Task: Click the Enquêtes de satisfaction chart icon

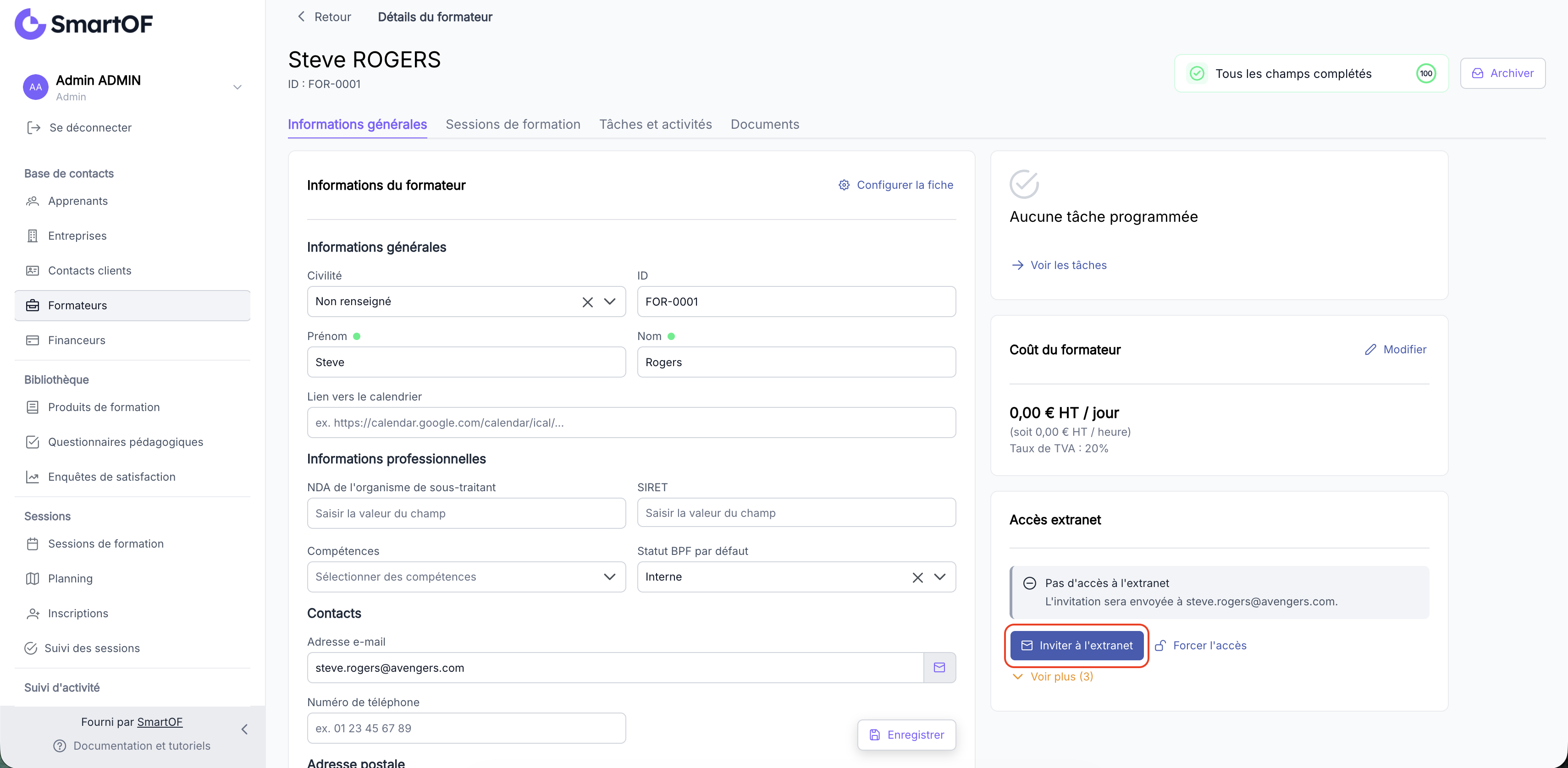Action: [32, 477]
